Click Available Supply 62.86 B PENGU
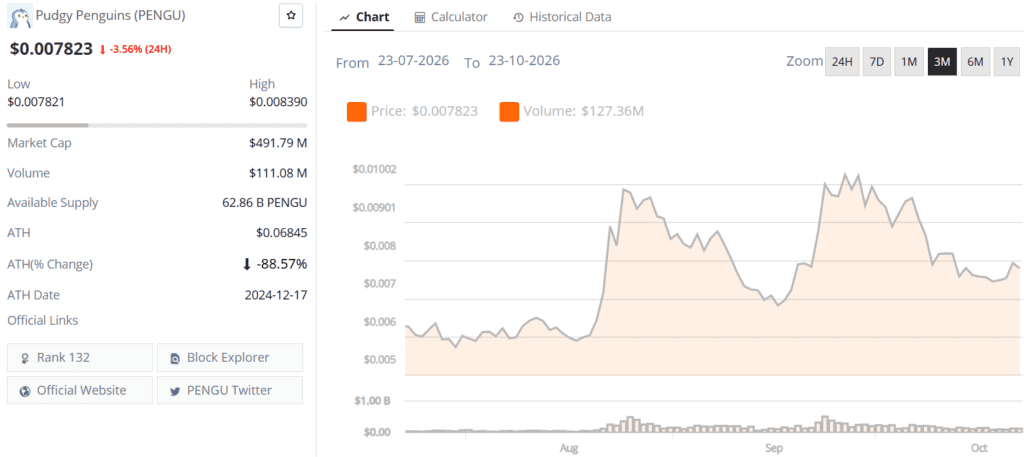The width and height of the screenshot is (1024, 457). tap(264, 202)
